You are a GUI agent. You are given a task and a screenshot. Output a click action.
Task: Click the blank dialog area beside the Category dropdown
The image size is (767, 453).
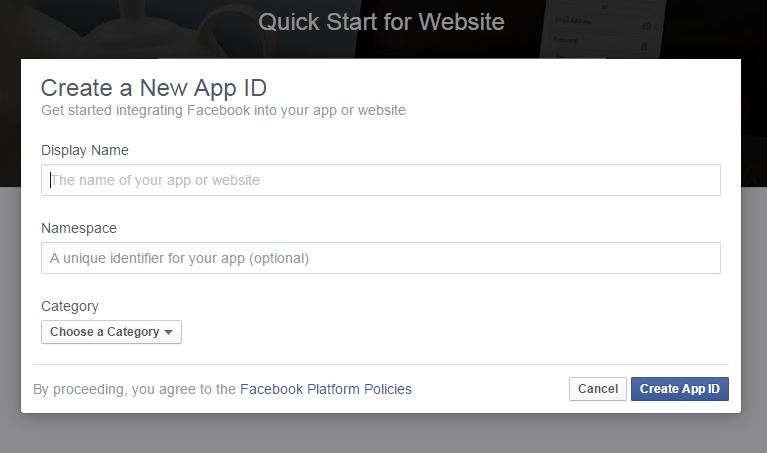click(x=450, y=330)
